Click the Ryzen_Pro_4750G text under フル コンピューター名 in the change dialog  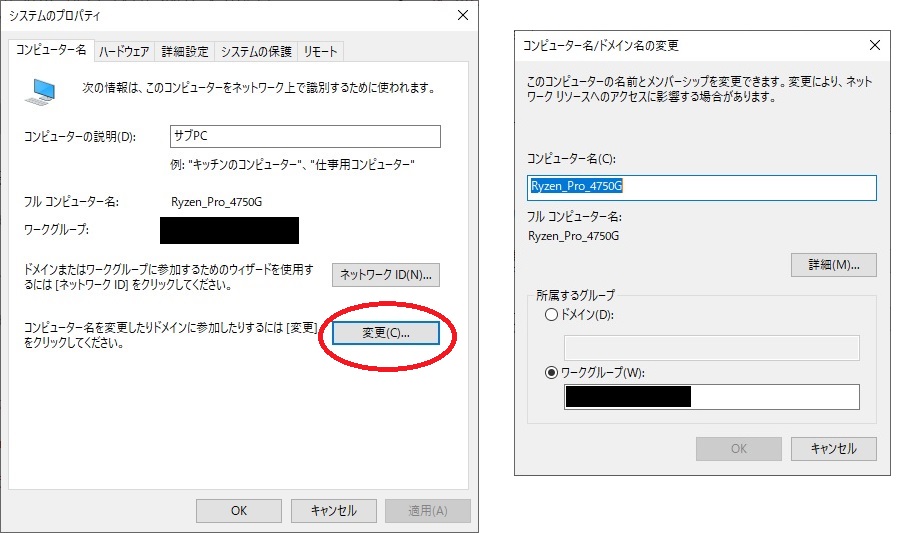point(574,236)
